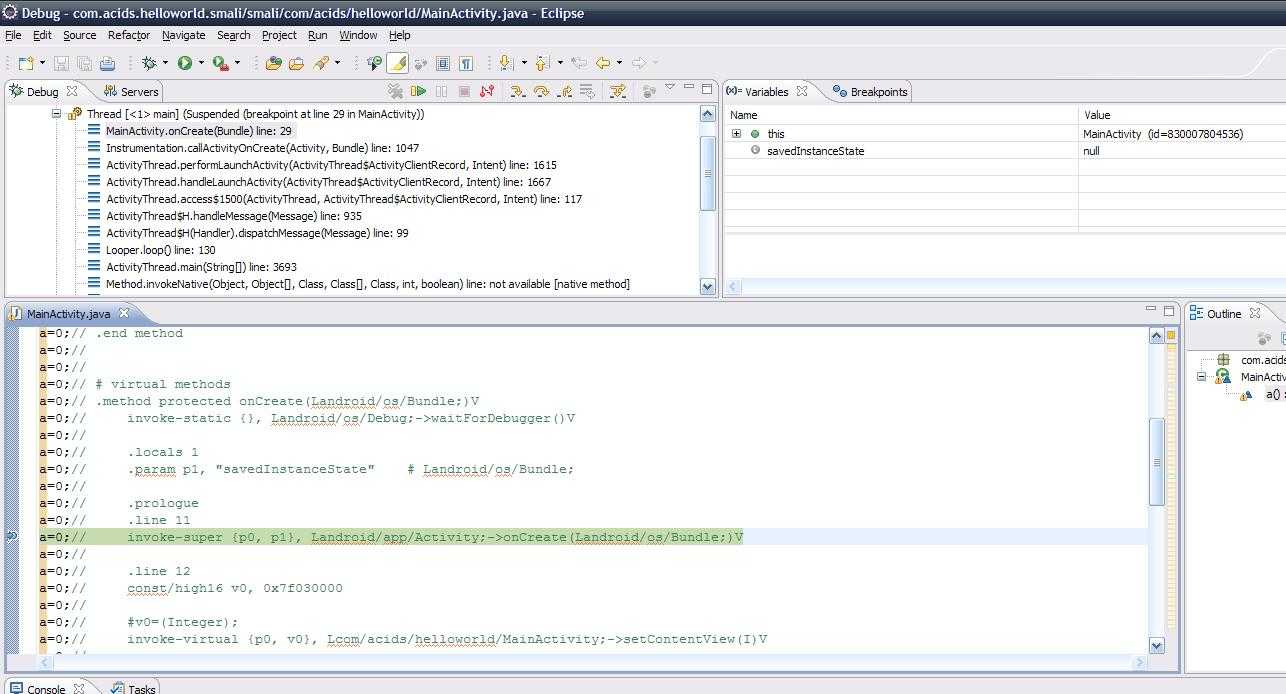Launch Debug via the bug icon
Screen dimensions: 1286x694
point(149,63)
